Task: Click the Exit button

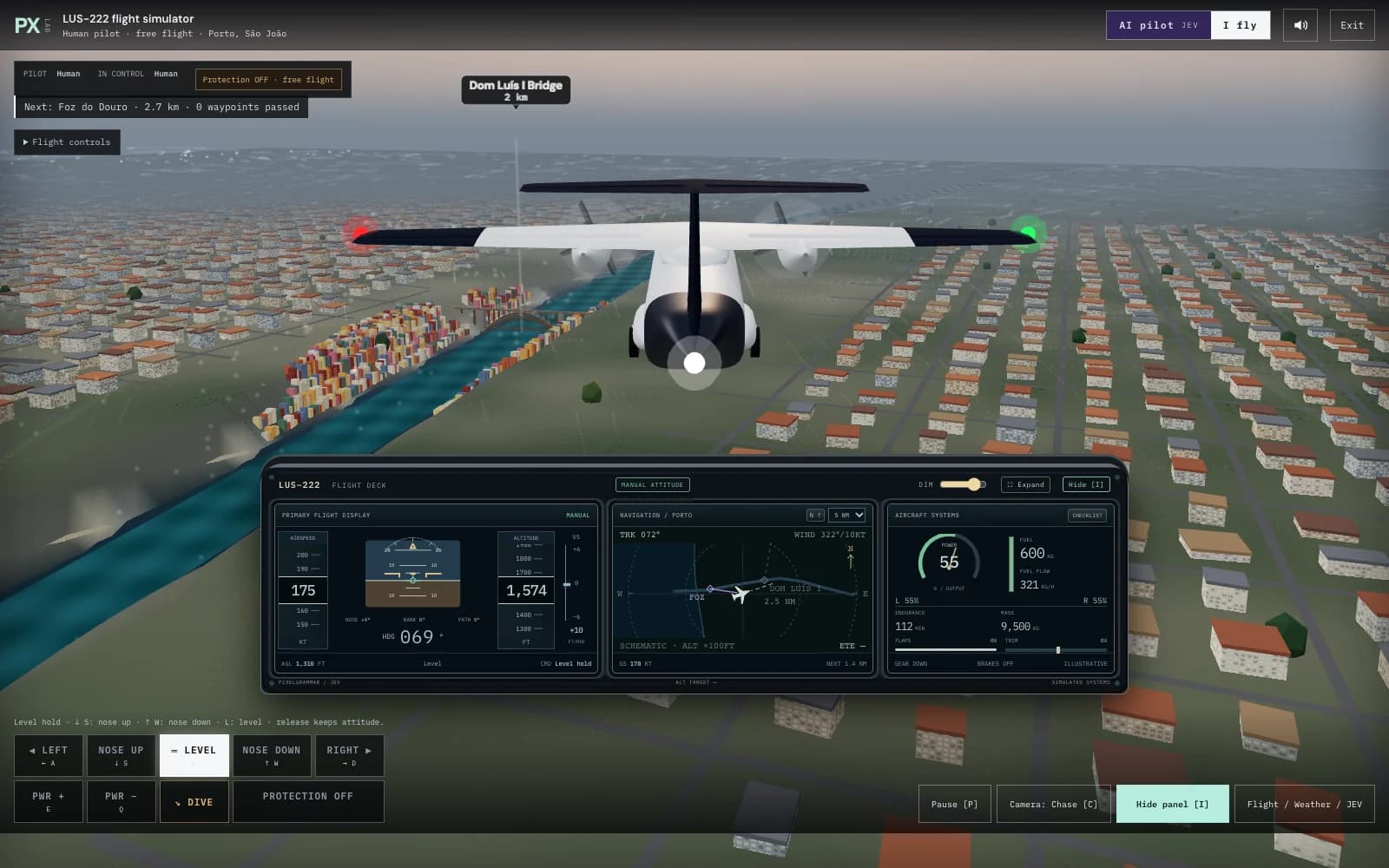Action: point(1352,25)
